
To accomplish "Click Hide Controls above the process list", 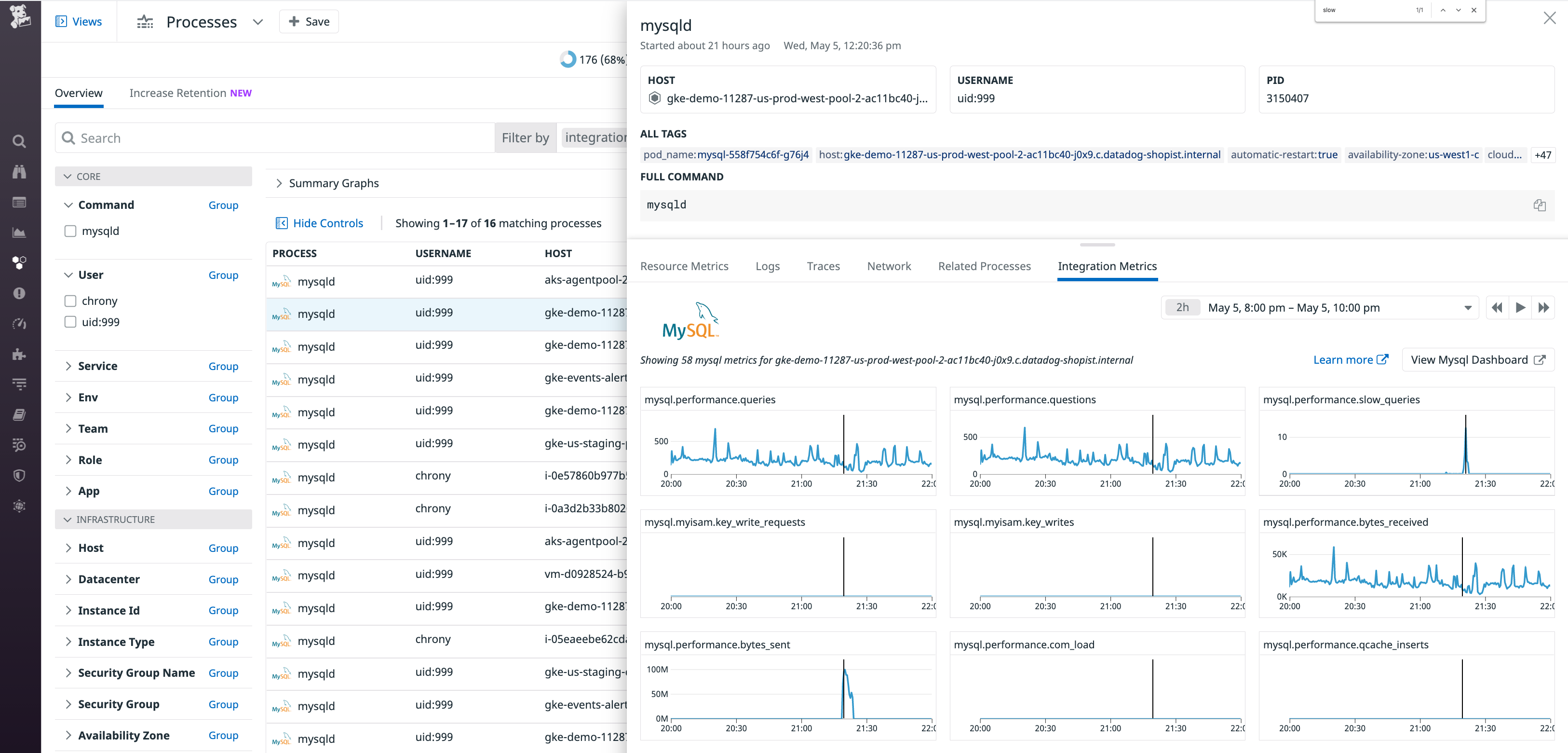I will tap(328, 223).
